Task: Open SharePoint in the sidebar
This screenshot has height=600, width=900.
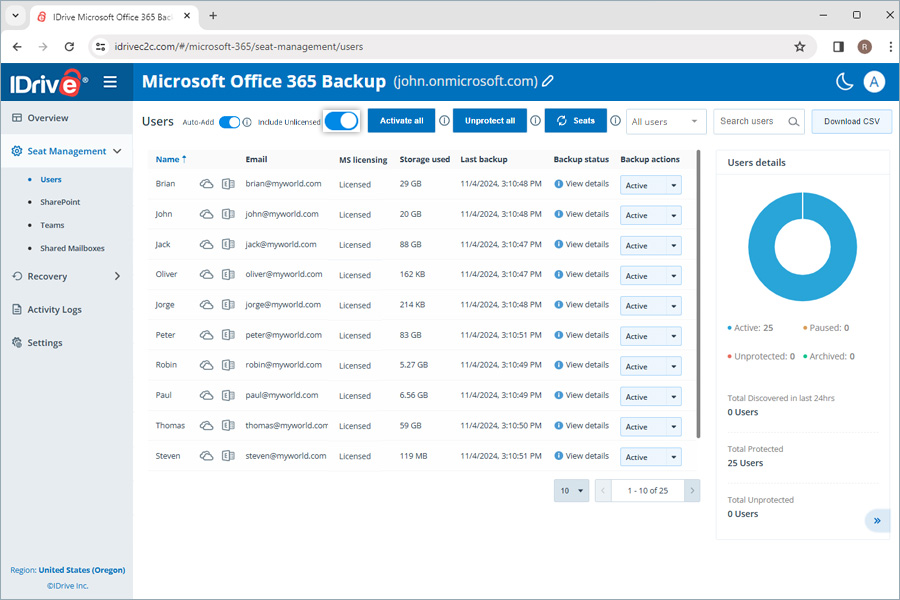Action: 60,202
